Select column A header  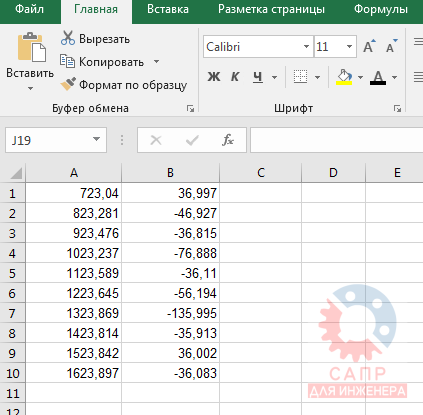(x=74, y=173)
